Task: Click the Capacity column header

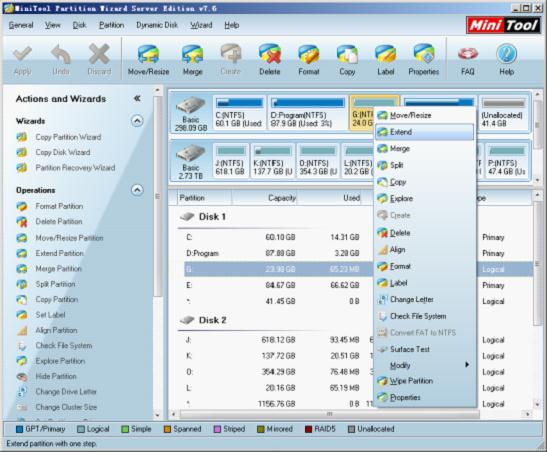Action: tap(264, 198)
